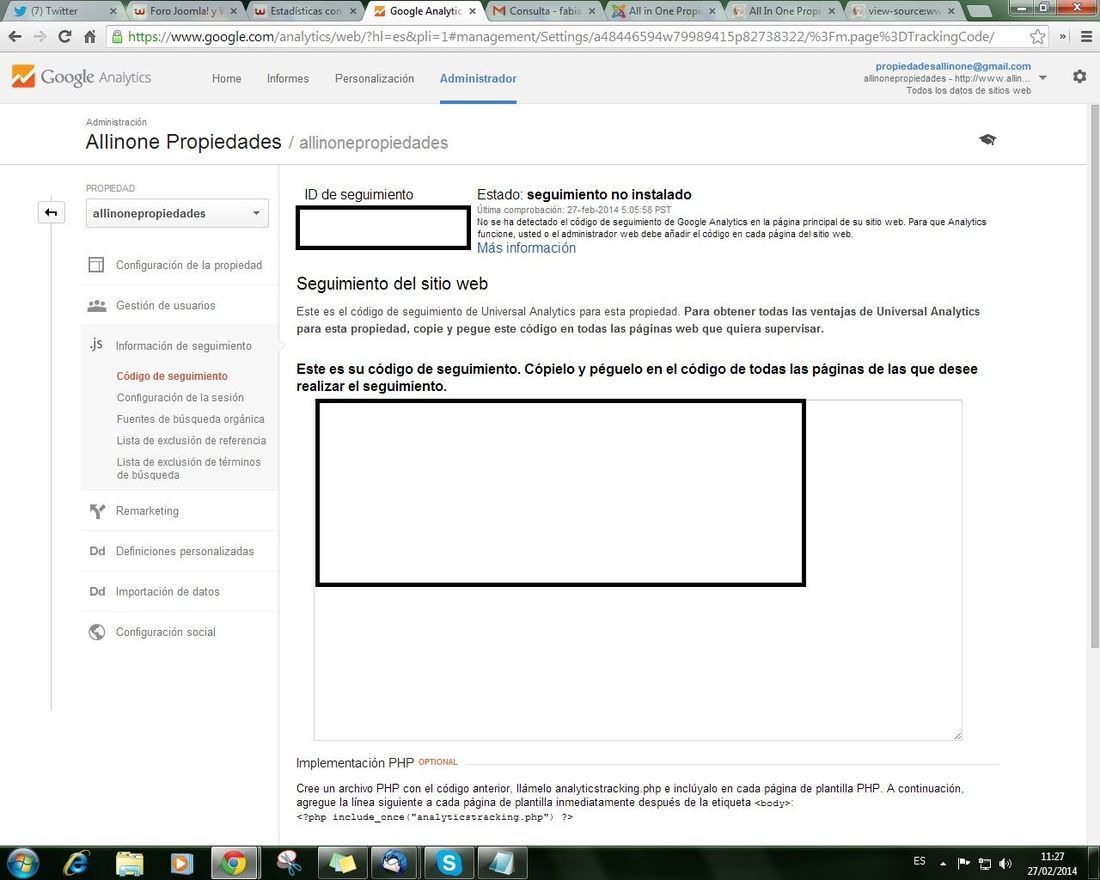
Task: Click the volume speaker icon in system tray
Action: pyautogui.click(x=1005, y=863)
